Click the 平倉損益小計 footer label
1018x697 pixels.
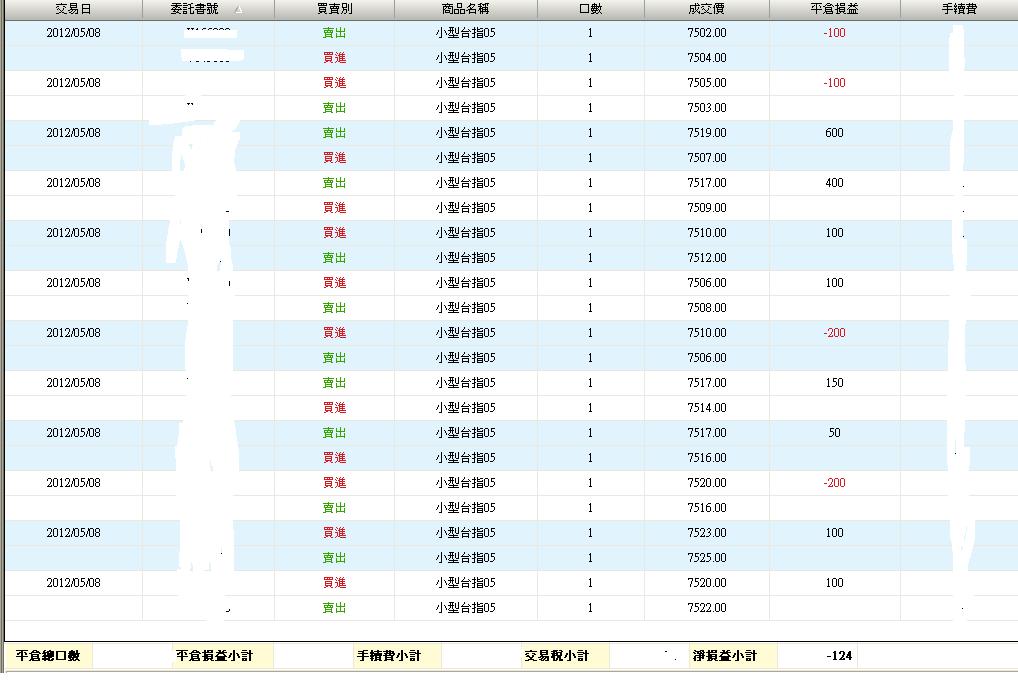tap(214, 655)
